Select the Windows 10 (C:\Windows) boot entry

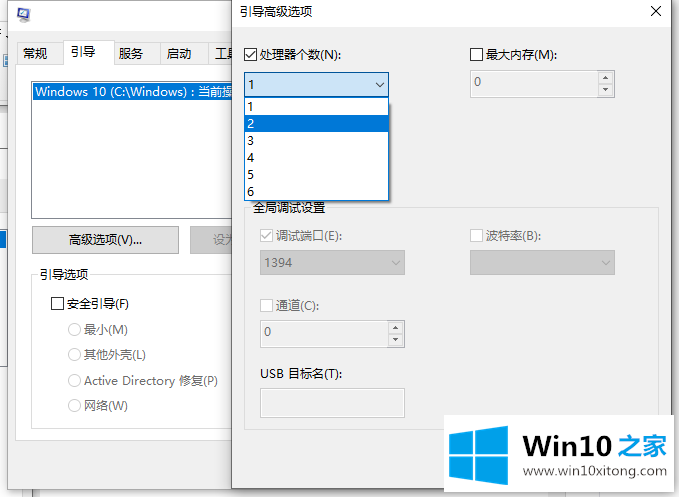click(133, 92)
